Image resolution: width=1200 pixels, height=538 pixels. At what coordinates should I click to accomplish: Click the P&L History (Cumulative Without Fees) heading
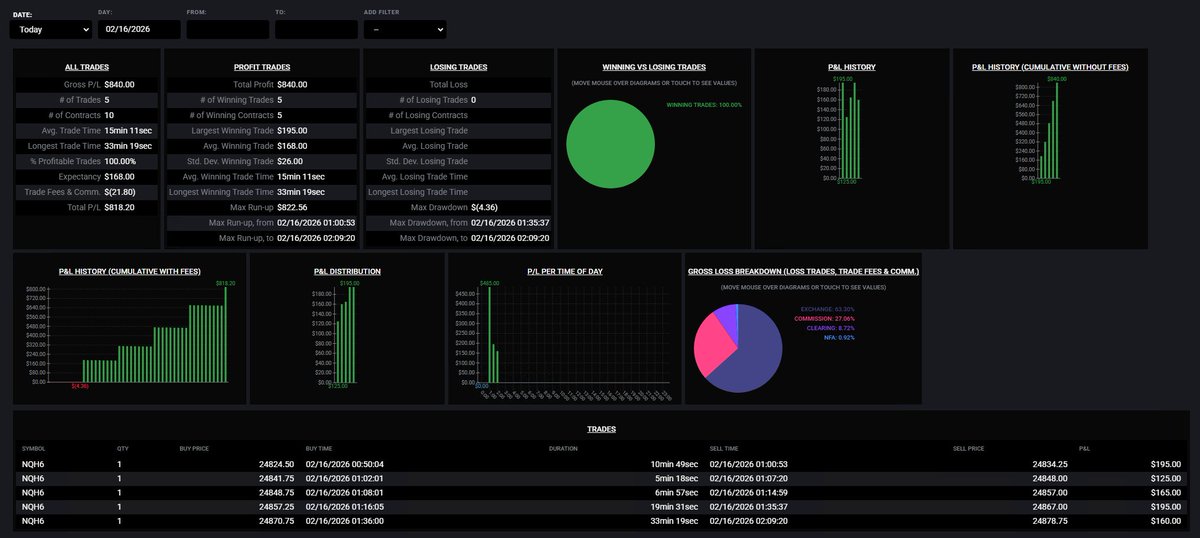(x=1050, y=67)
